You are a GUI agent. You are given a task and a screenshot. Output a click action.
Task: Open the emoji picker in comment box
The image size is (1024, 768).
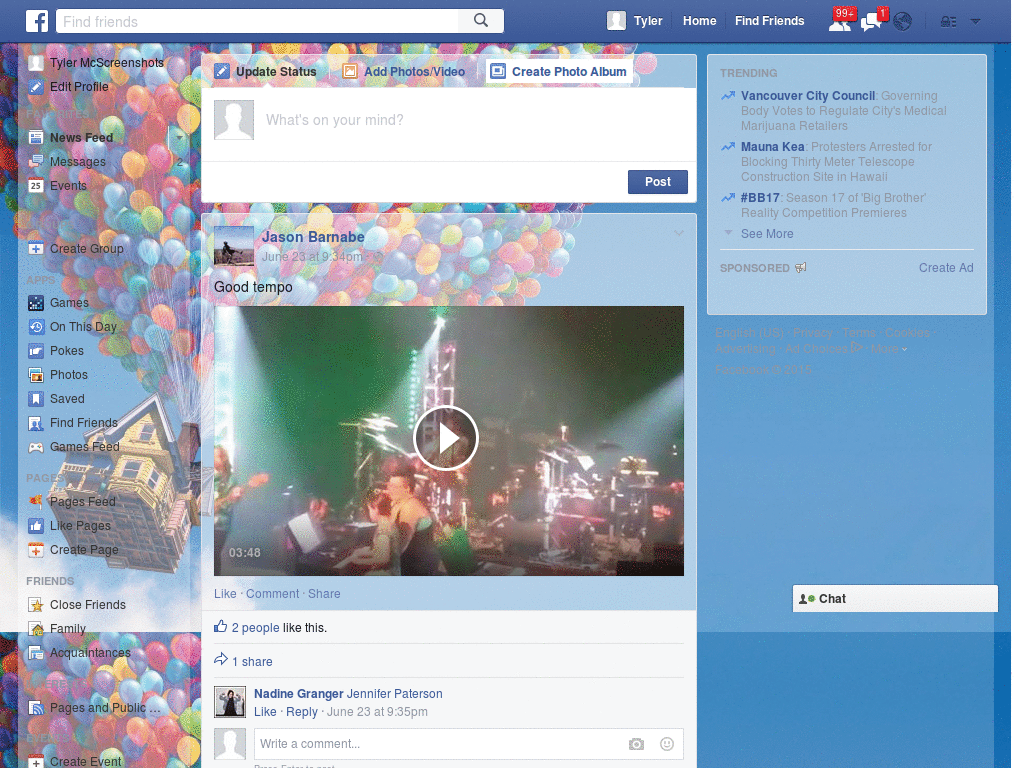click(666, 744)
